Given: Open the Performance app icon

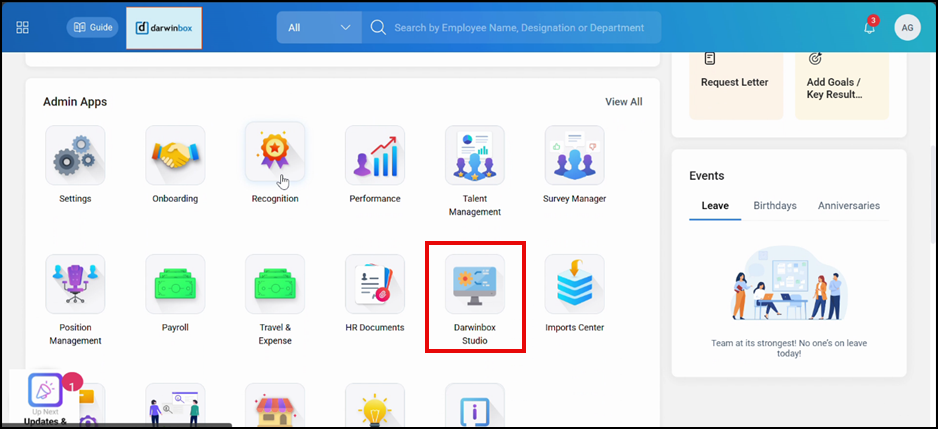Looking at the screenshot, I should (x=375, y=155).
